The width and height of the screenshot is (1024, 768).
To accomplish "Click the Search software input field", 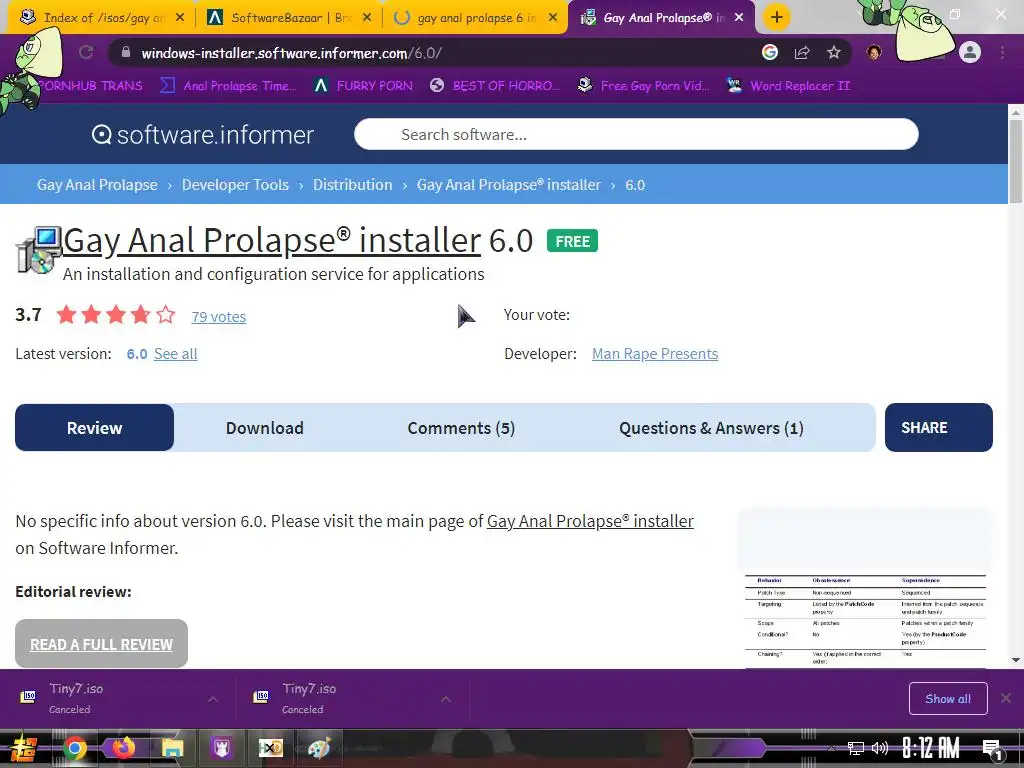I will click(x=636, y=135).
